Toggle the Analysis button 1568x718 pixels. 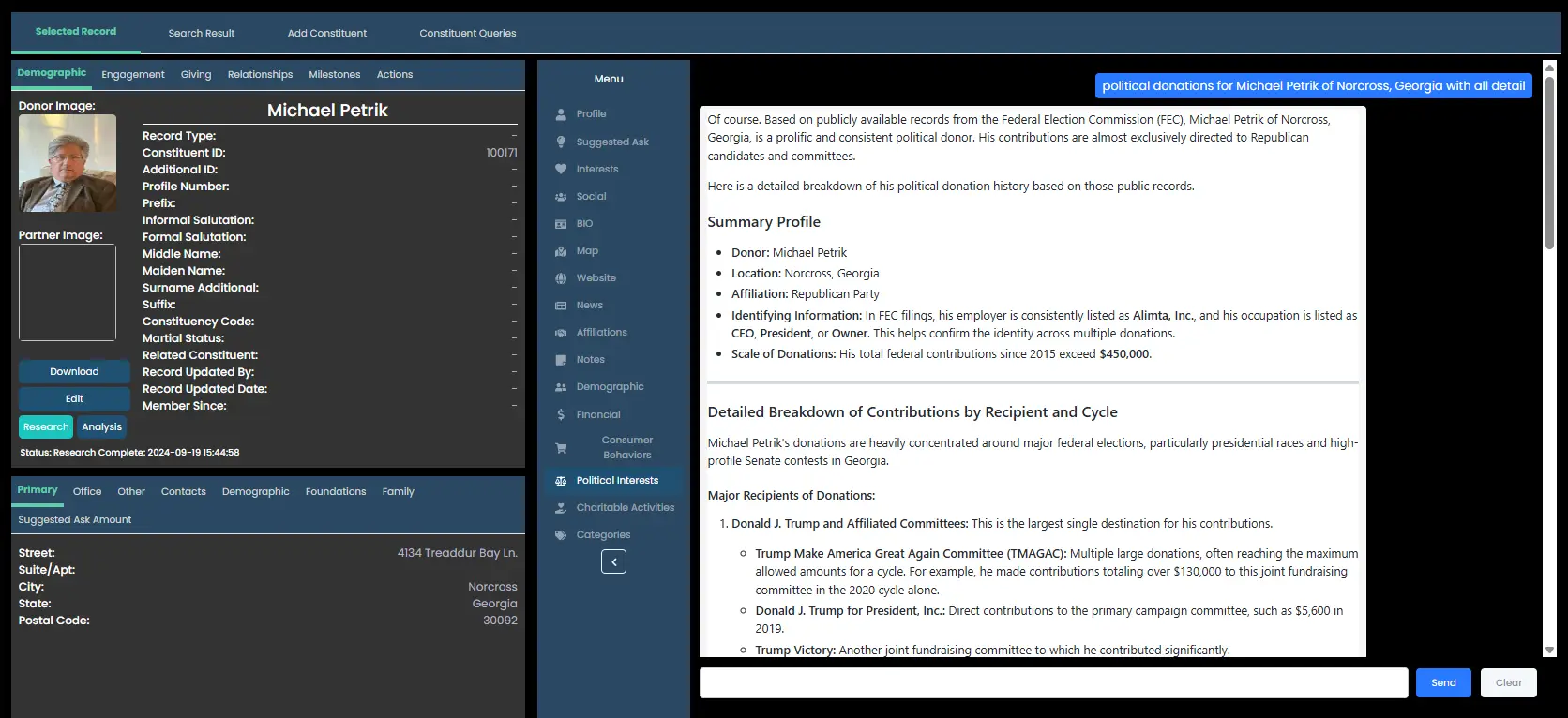[x=101, y=427]
